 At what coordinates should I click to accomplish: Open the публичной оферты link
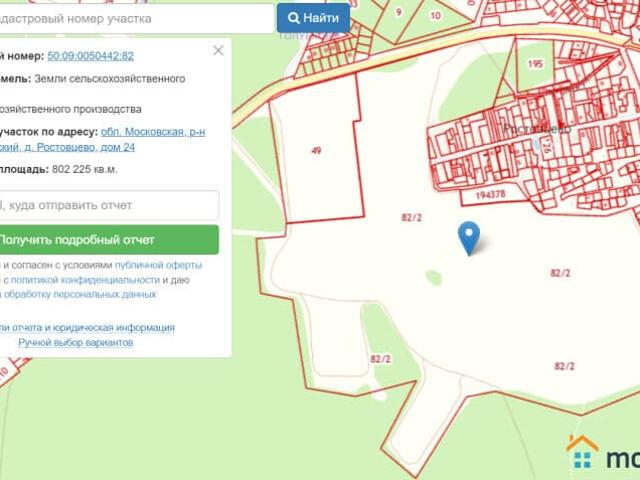click(158, 265)
